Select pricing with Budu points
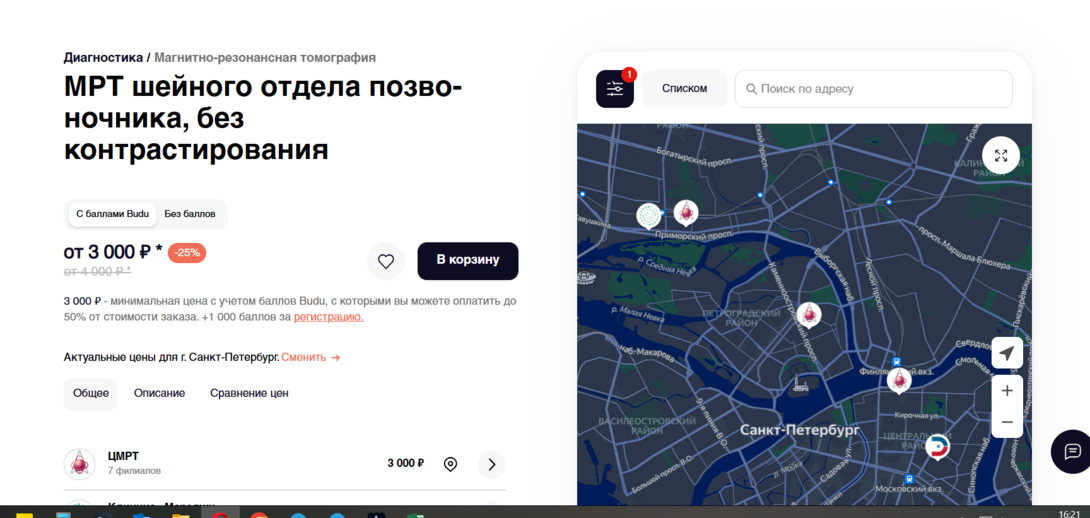1090x518 pixels. tap(112, 214)
